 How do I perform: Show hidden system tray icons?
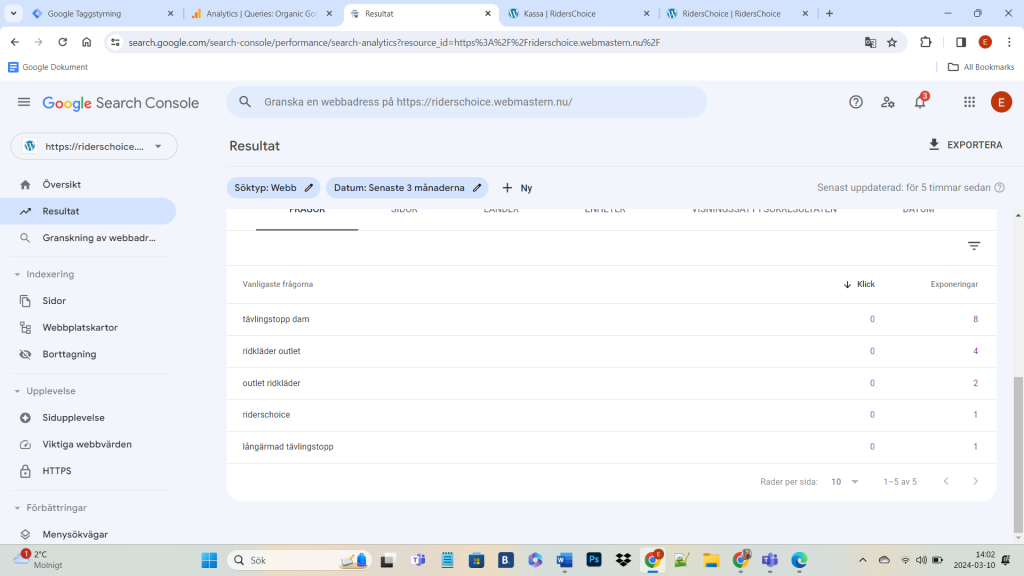863,560
